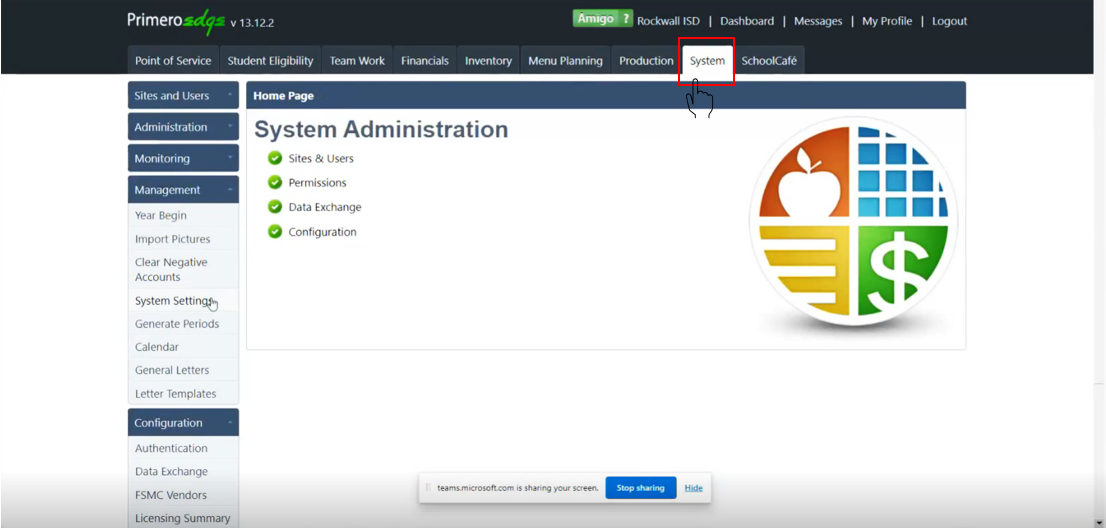Click the Hide link in sharing bar

[693, 488]
